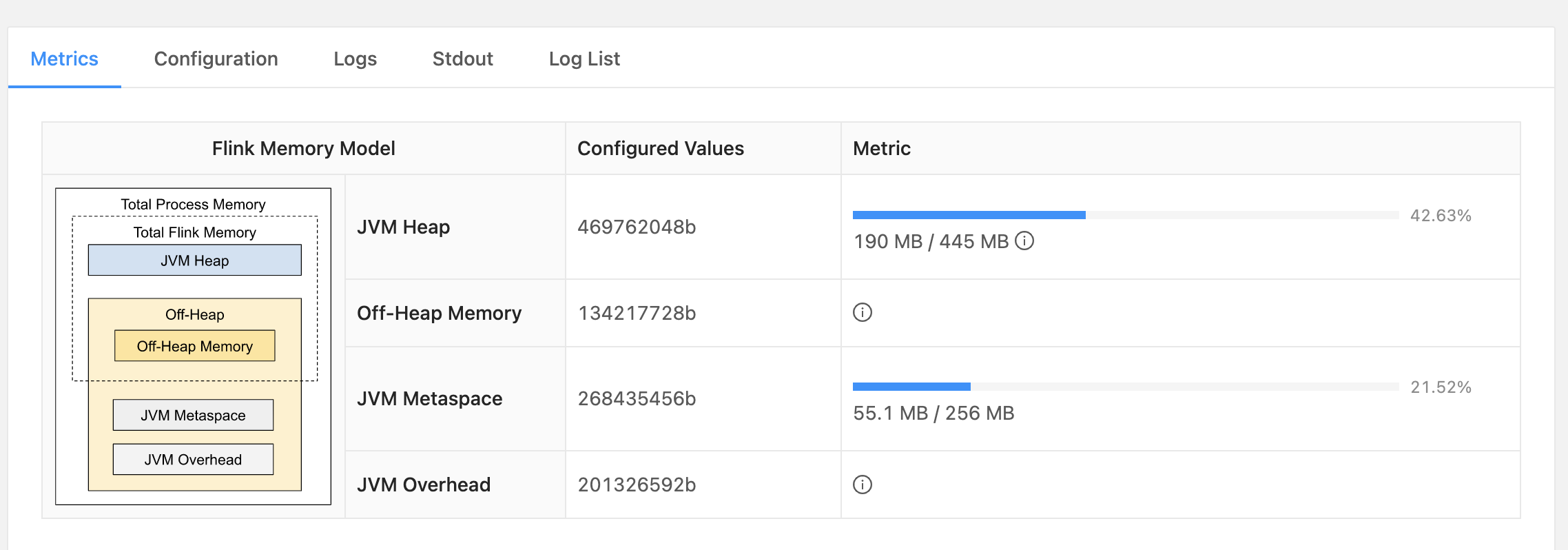Click the JVM Metaspace usage progress bar

point(1126,387)
